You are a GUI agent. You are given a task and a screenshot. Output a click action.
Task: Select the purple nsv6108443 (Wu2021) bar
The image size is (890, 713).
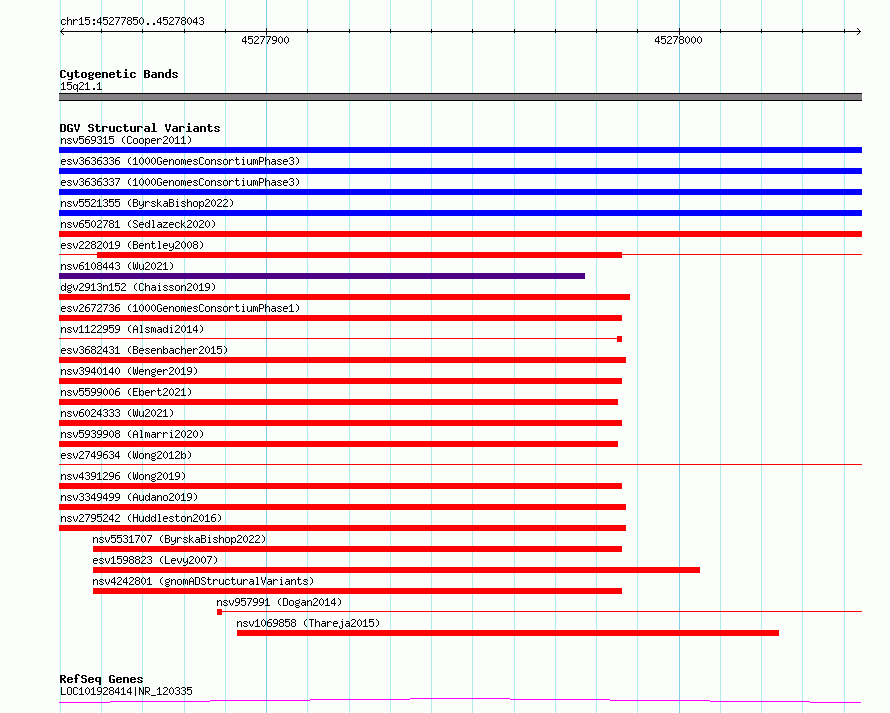[x=322, y=276]
